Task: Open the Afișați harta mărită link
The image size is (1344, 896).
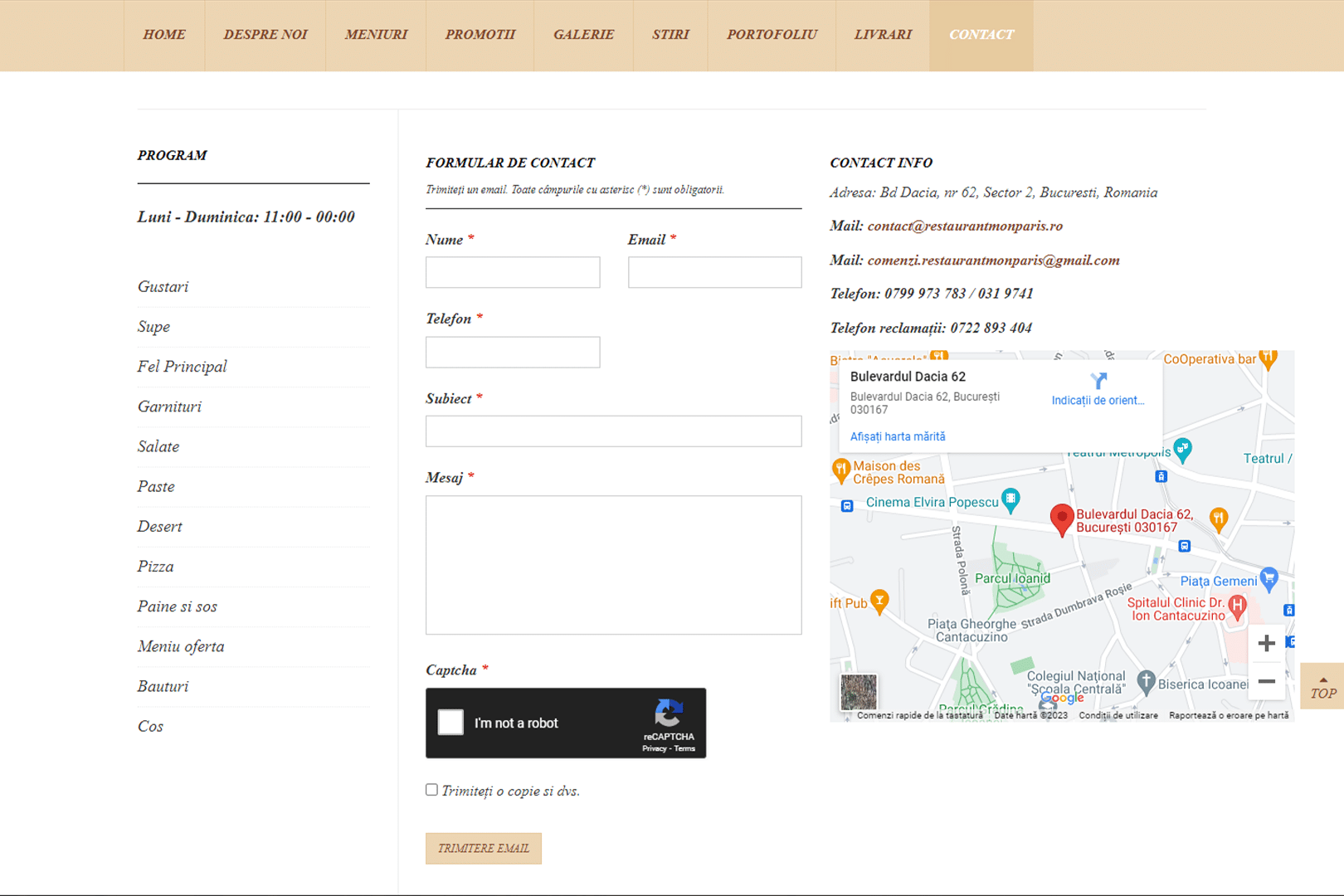Action: [x=897, y=436]
